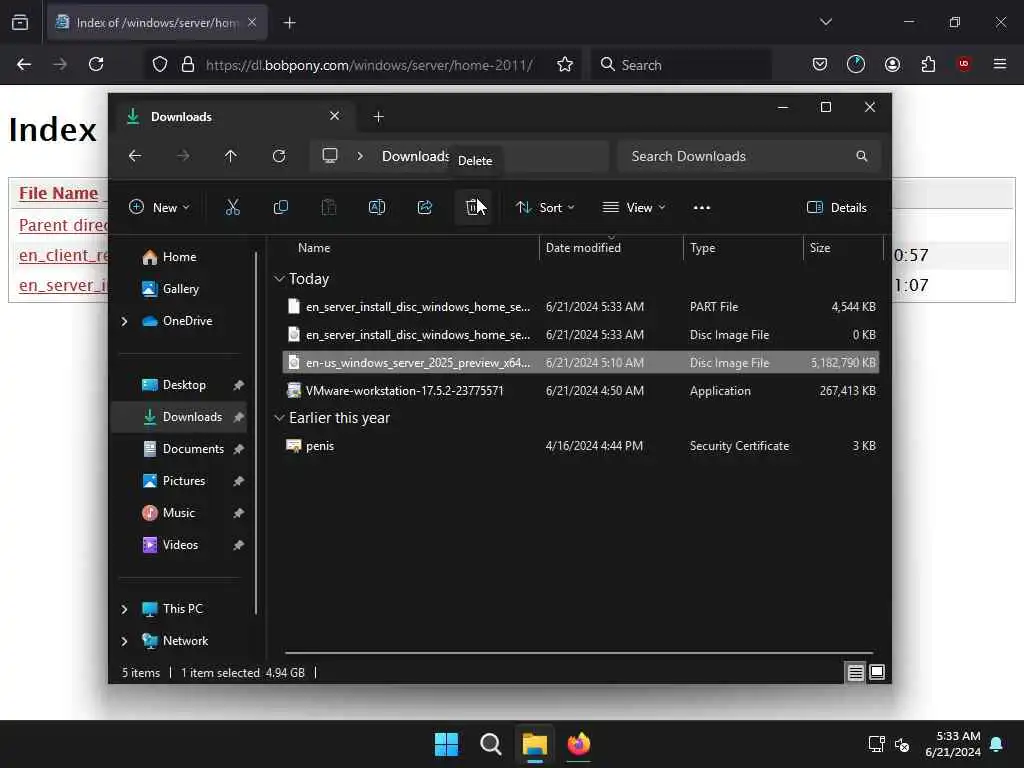Click the breadcrumb chevron before Downloads
The height and width of the screenshot is (768, 1024).
point(360,156)
